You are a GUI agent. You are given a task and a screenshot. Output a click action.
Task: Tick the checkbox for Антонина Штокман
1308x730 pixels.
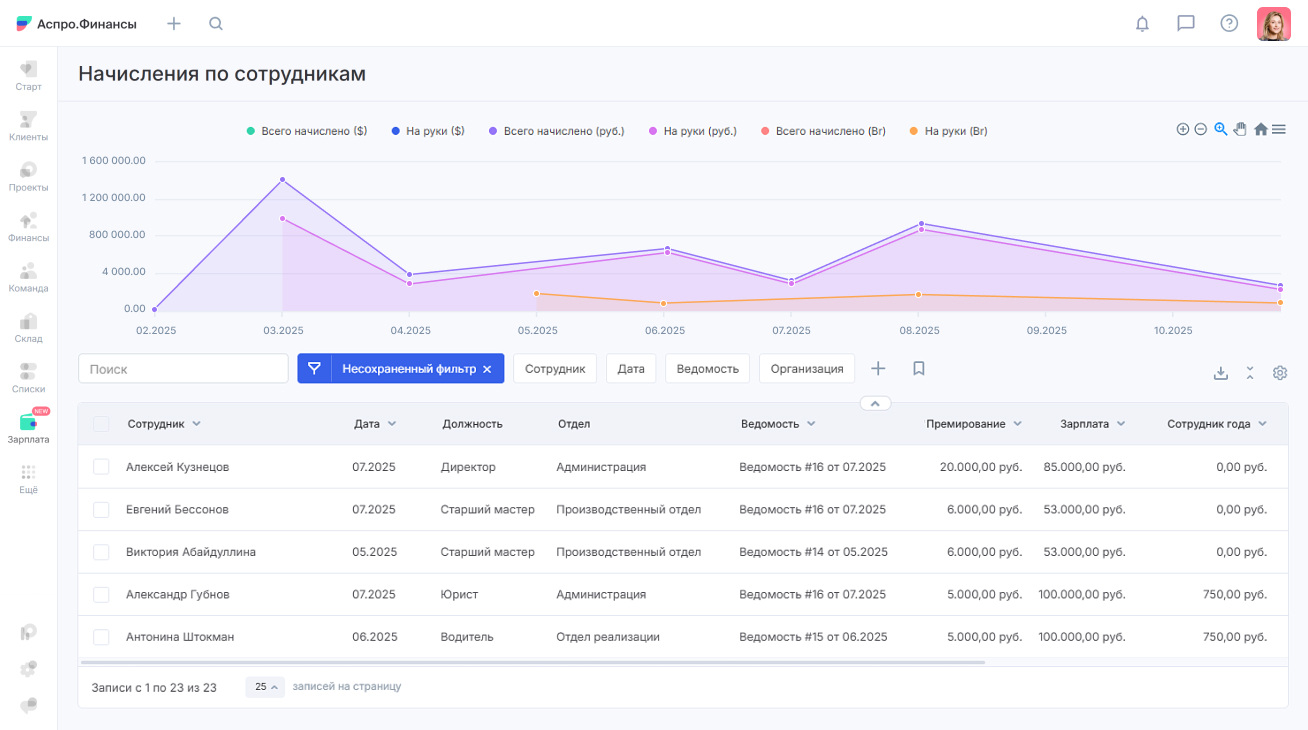[101, 637]
